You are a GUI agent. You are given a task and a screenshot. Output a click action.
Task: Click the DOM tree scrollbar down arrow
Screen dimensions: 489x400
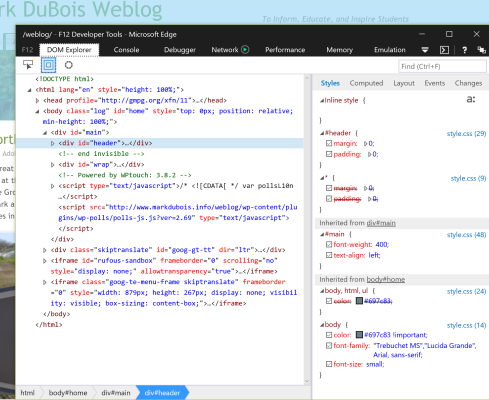[x=307, y=381]
